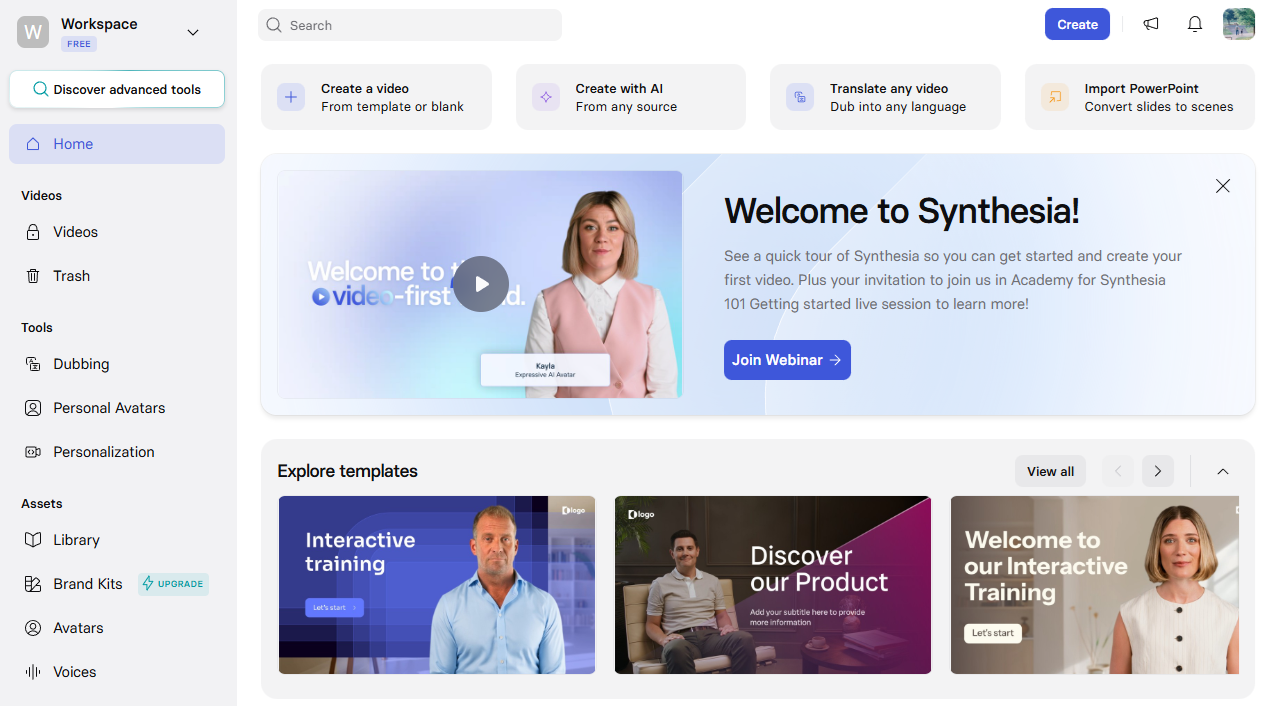Screen dimensions: 1261x706
Task: Close the Welcome to Synthesia banner
Action: [x=1222, y=186]
